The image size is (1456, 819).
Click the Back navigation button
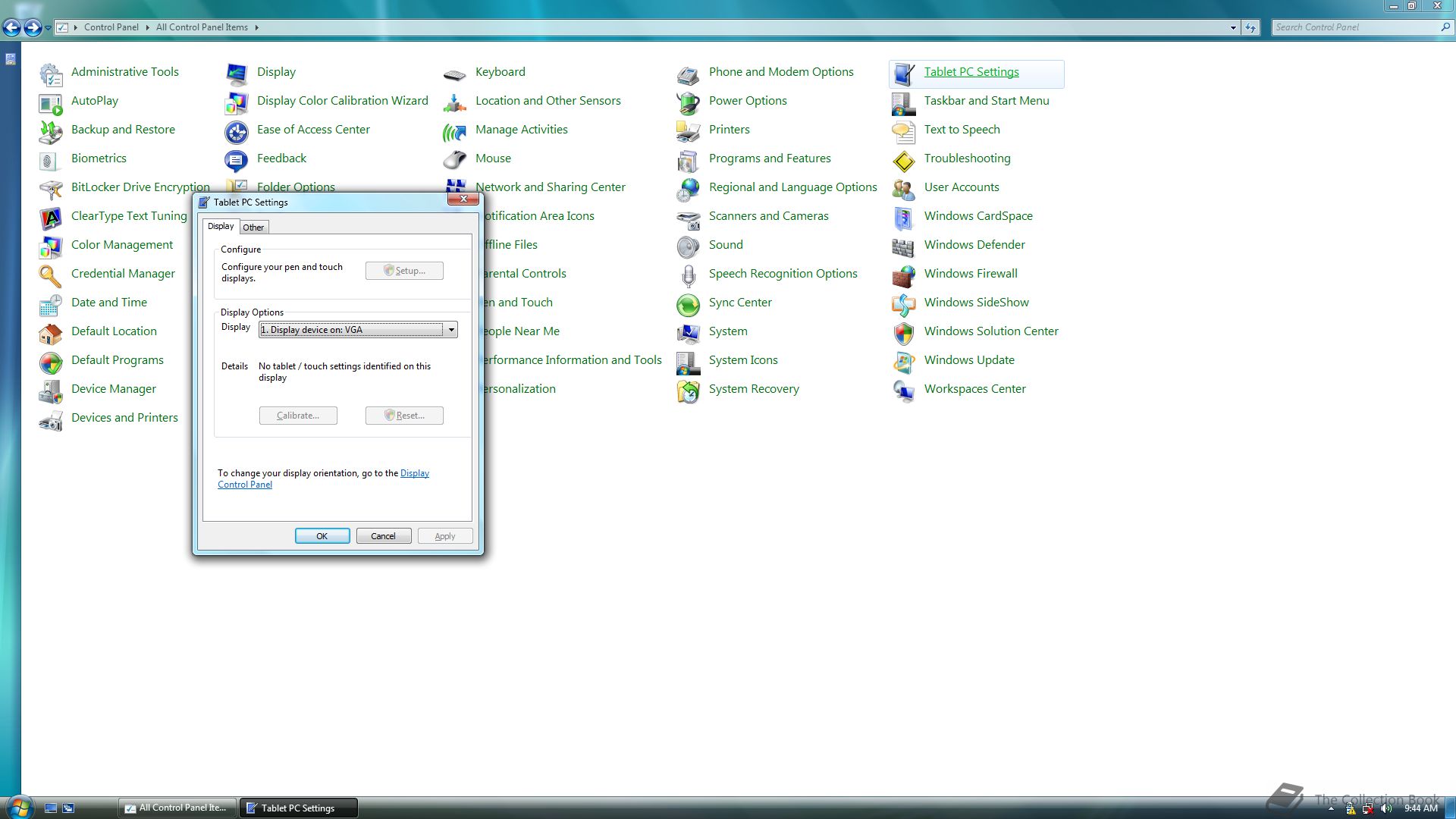point(11,28)
